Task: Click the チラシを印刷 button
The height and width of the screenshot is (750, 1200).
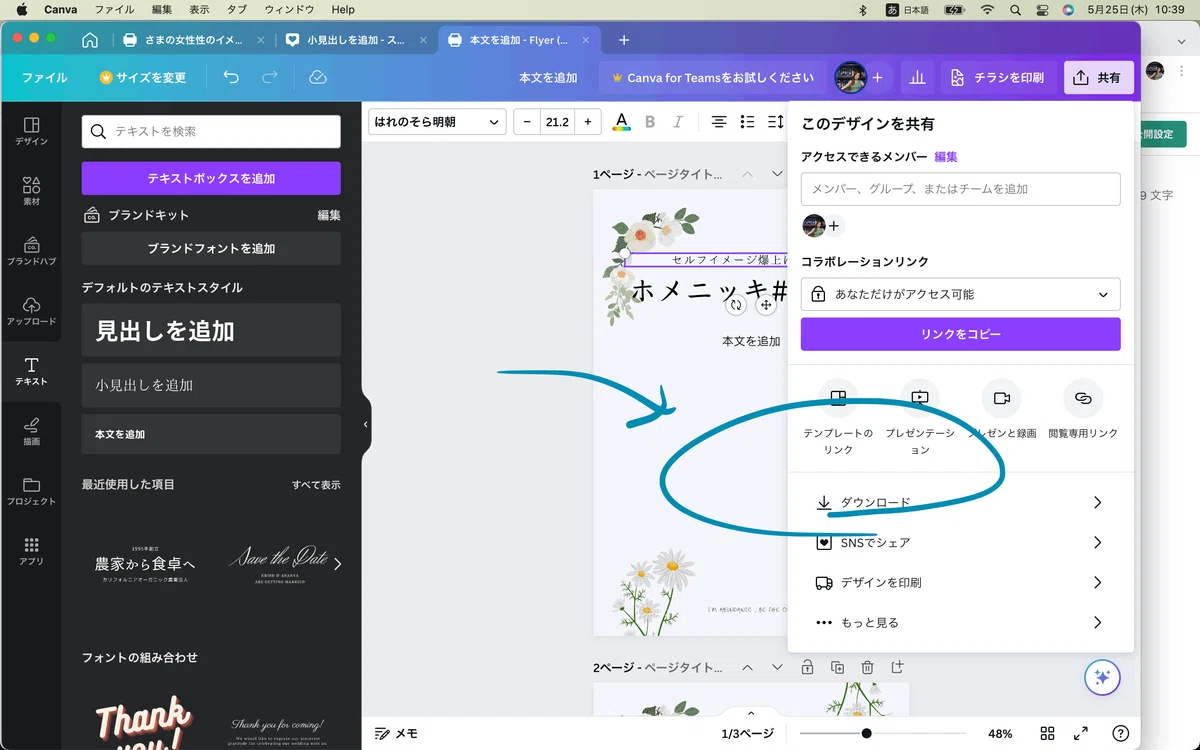Action: (997, 77)
